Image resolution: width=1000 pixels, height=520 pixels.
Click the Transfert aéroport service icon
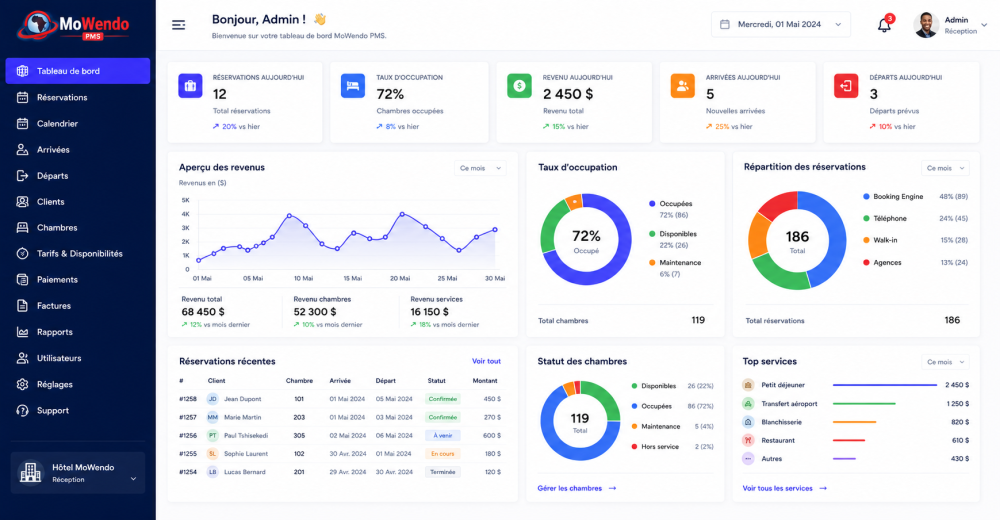[x=748, y=403]
